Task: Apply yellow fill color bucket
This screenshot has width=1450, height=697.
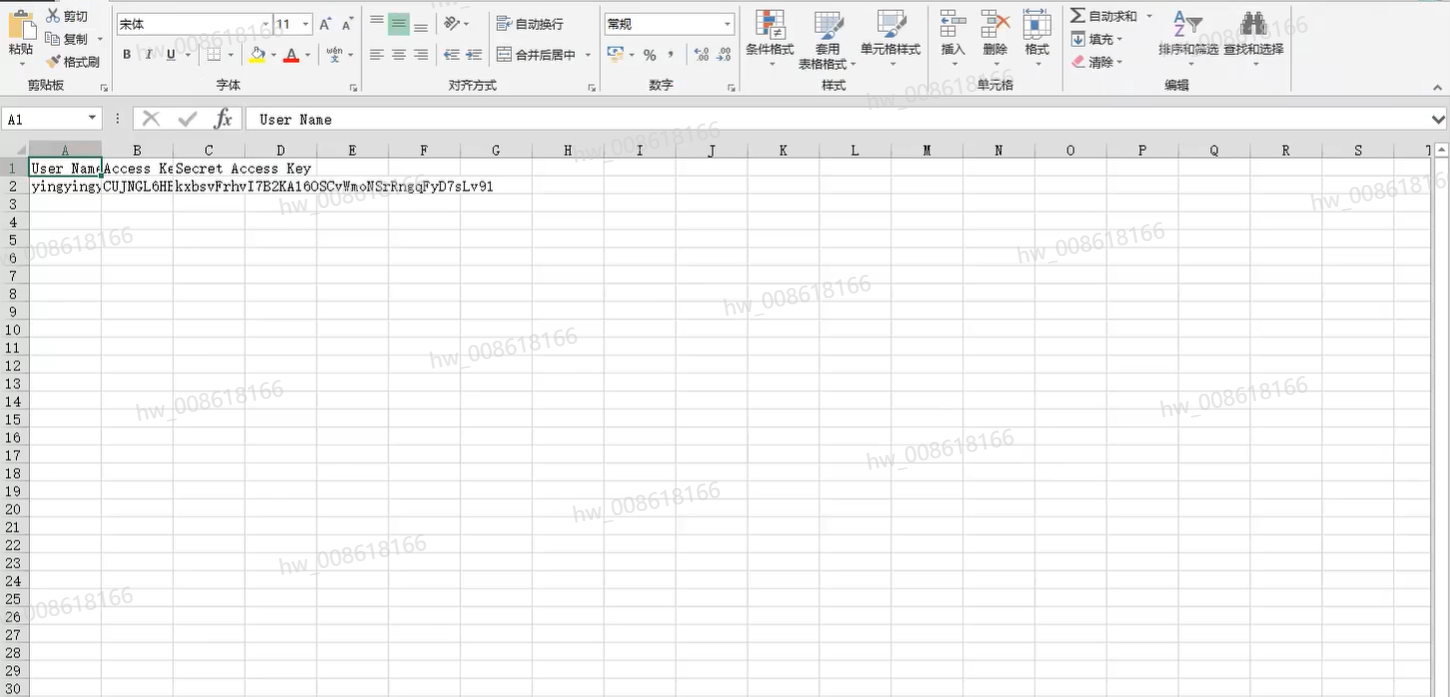Action: click(258, 54)
